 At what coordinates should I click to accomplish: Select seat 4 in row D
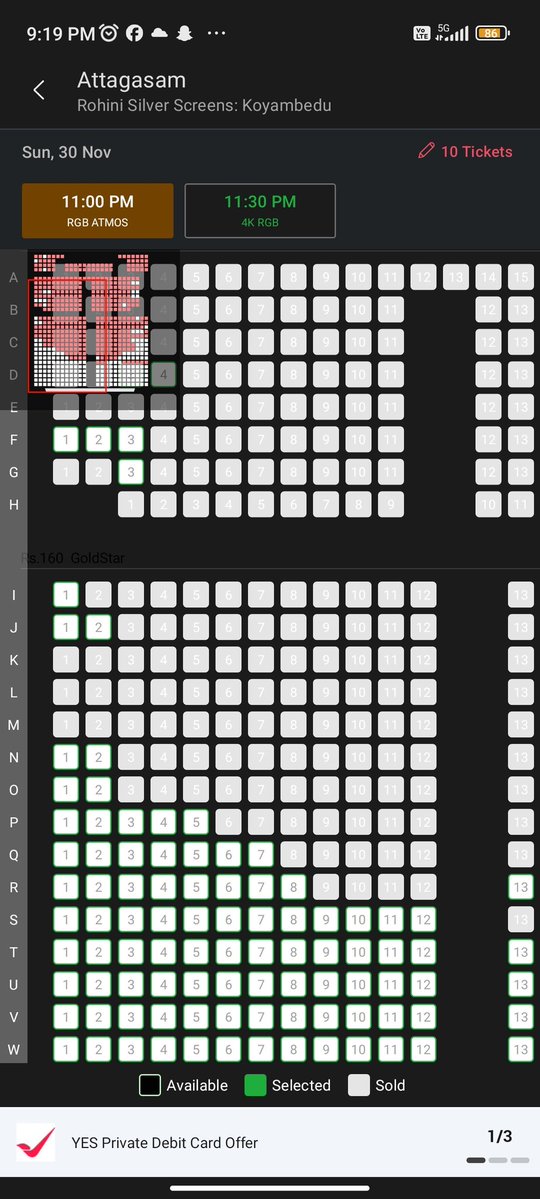(163, 374)
